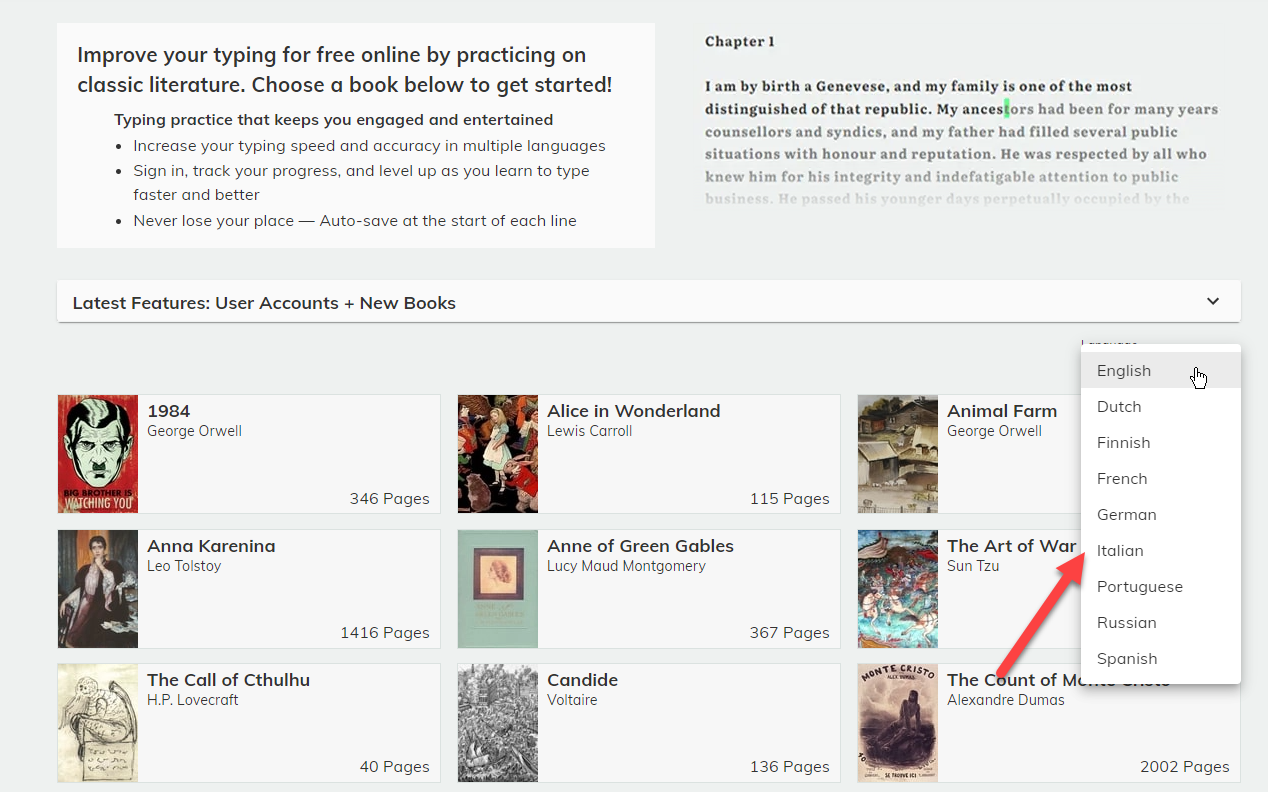Choose the Russian language option

pos(1126,623)
